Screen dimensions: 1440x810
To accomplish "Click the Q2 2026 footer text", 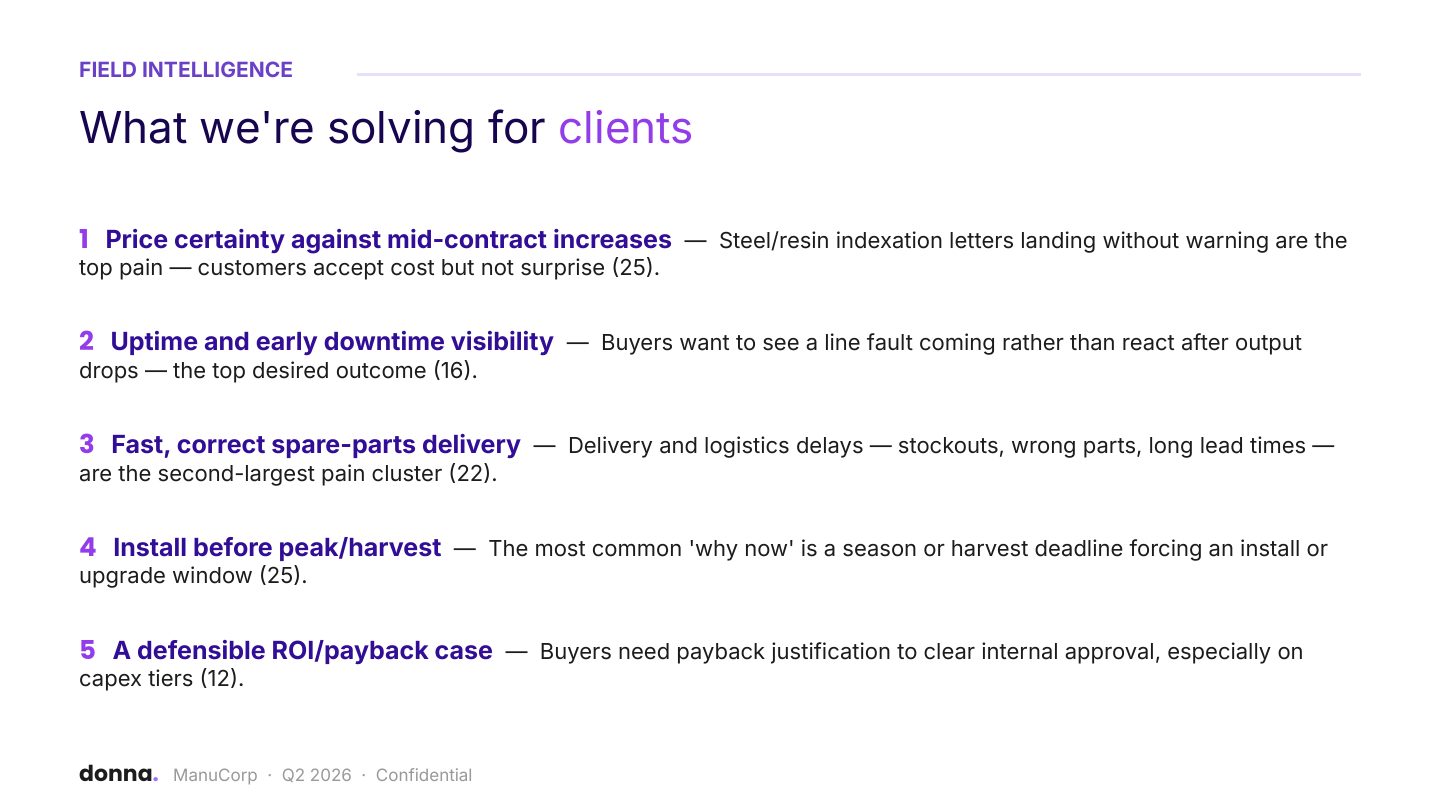I will (316, 775).
